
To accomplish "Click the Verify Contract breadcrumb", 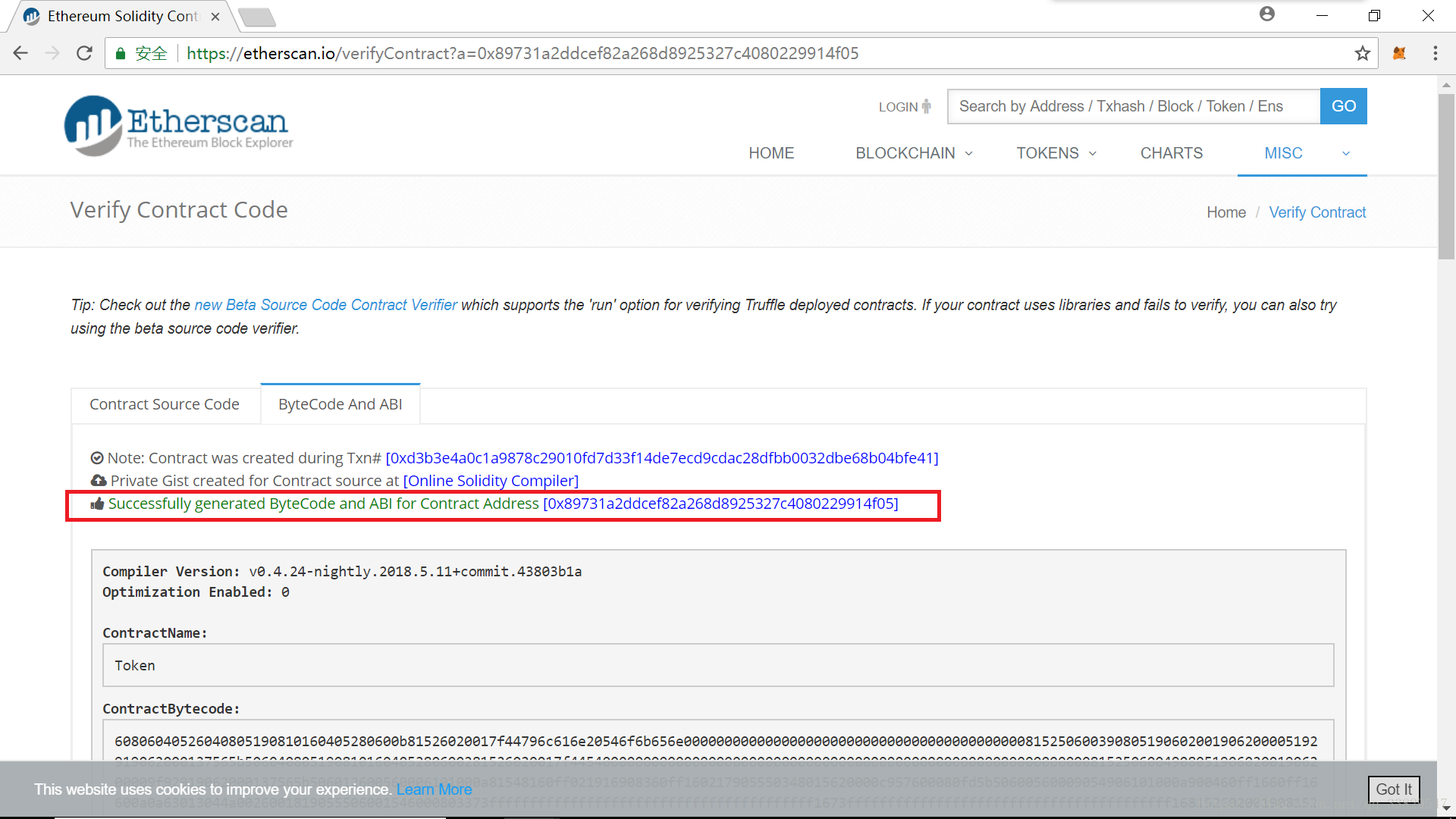I will (x=1317, y=212).
